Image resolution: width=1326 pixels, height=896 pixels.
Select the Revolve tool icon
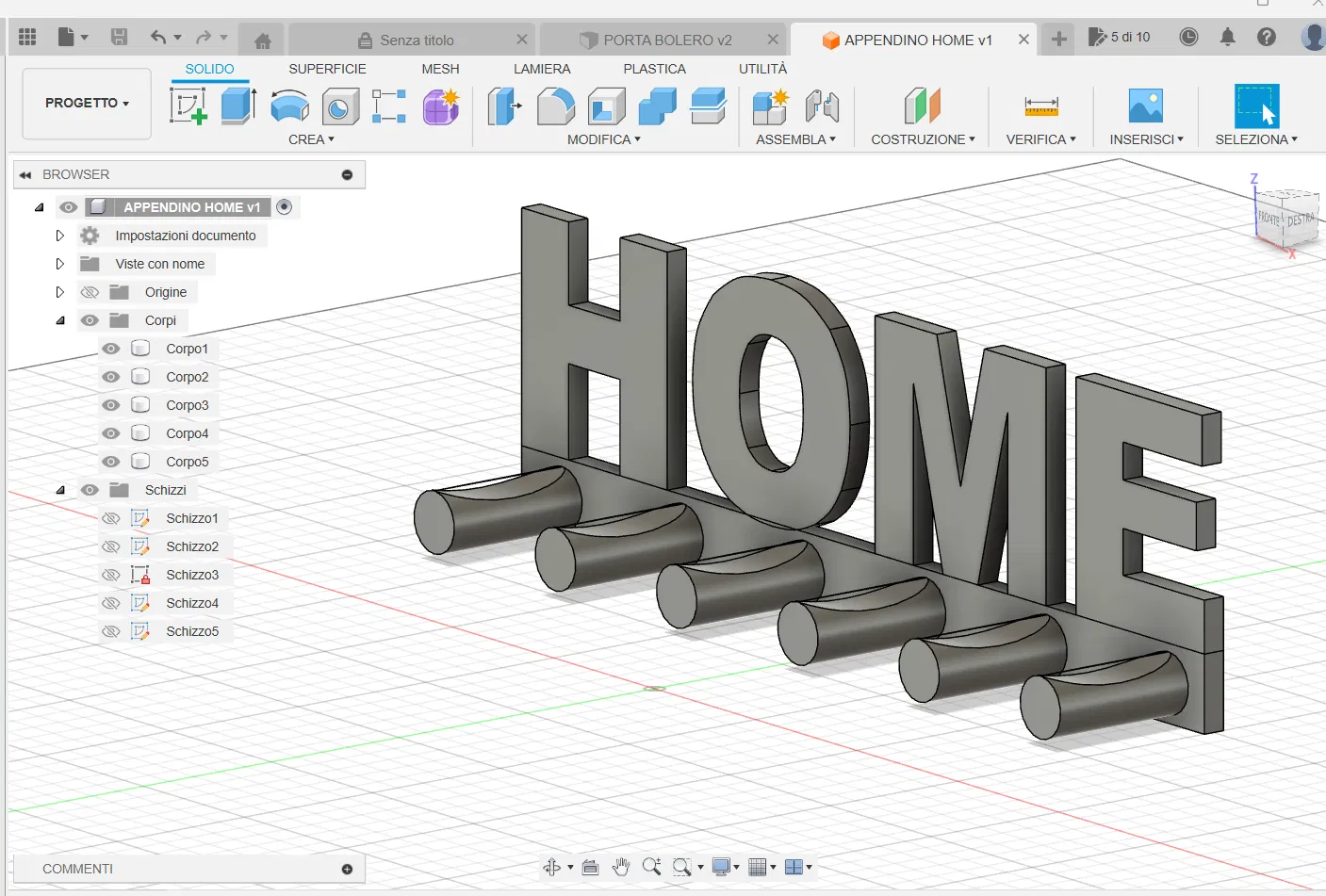pos(289,106)
